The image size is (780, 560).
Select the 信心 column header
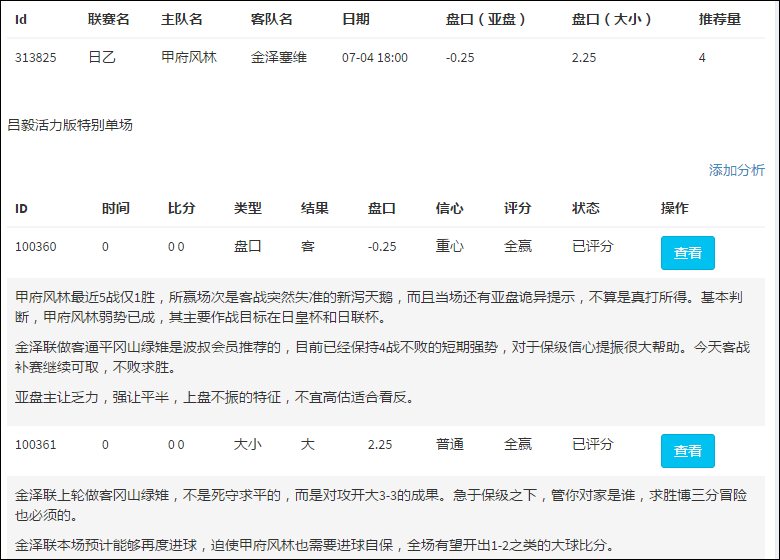click(449, 208)
